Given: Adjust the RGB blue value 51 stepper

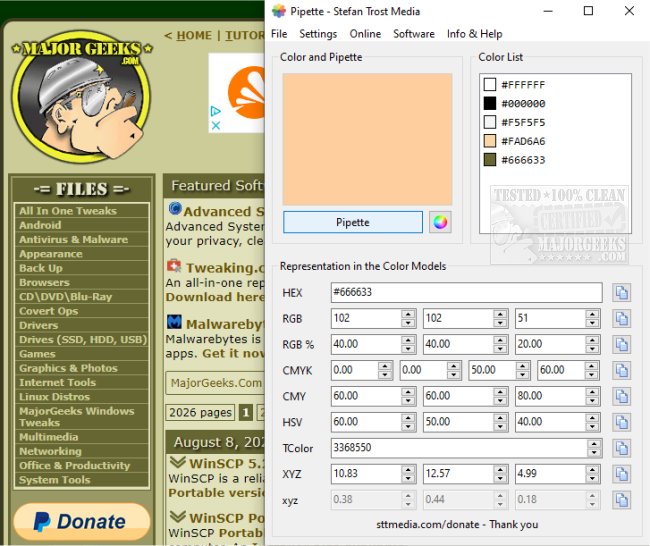Looking at the screenshot, I should [592, 318].
